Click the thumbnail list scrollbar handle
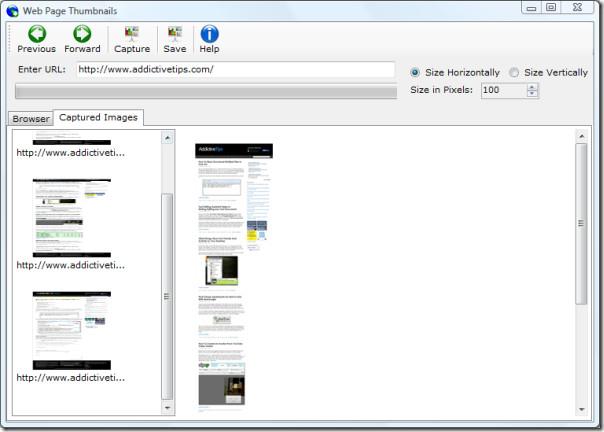604x432 pixels. pos(167,296)
